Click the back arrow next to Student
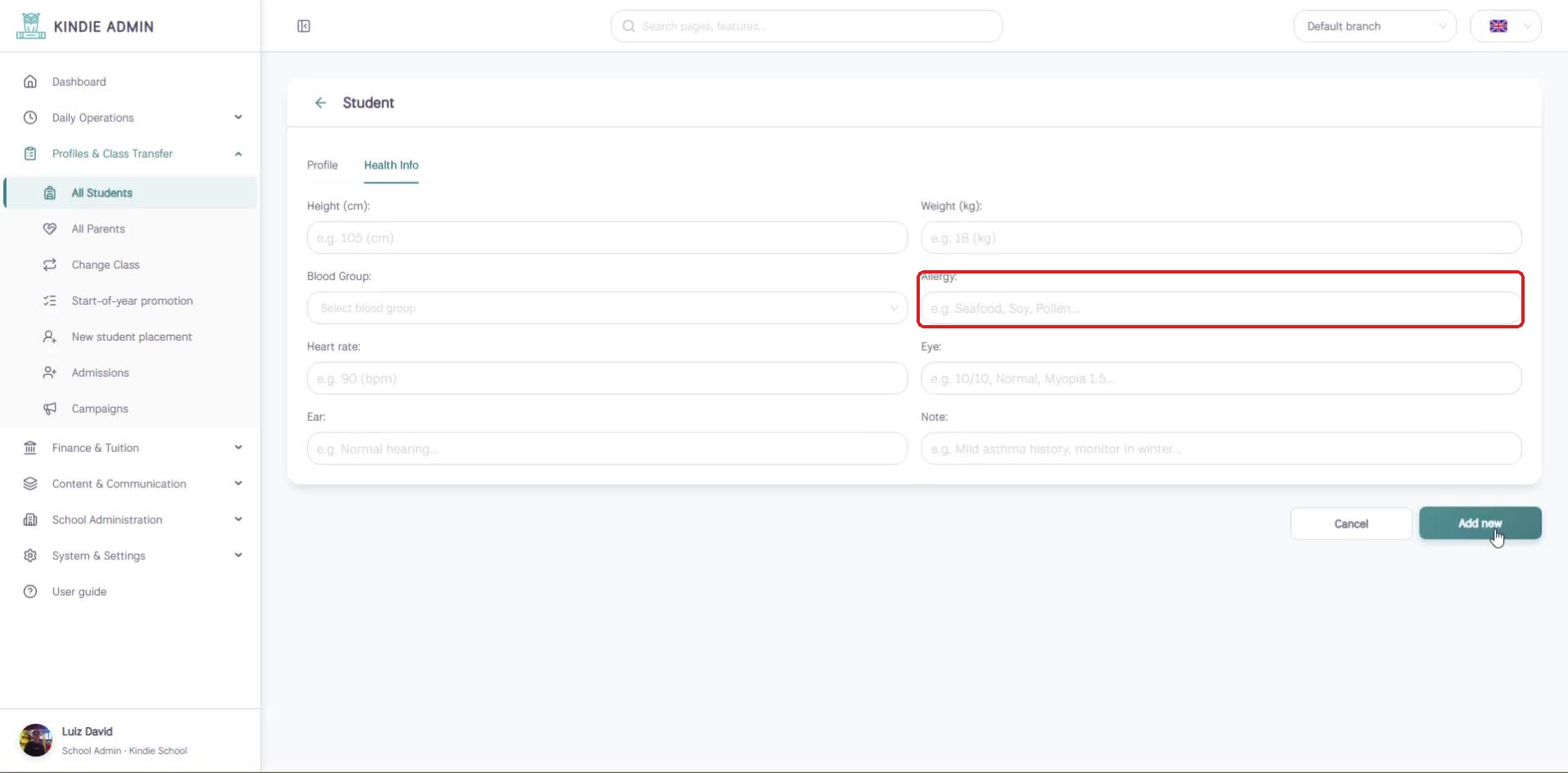 coord(321,102)
